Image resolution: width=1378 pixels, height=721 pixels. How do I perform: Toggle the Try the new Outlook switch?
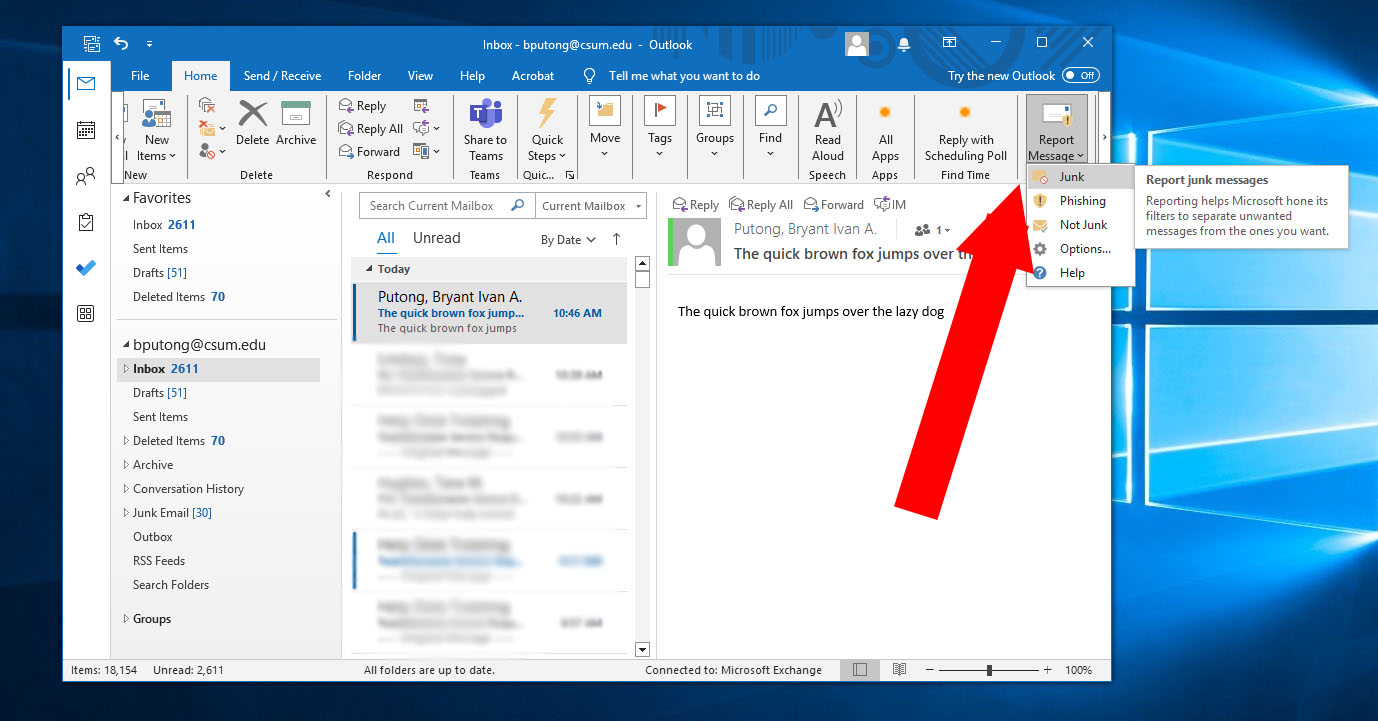[1080, 76]
